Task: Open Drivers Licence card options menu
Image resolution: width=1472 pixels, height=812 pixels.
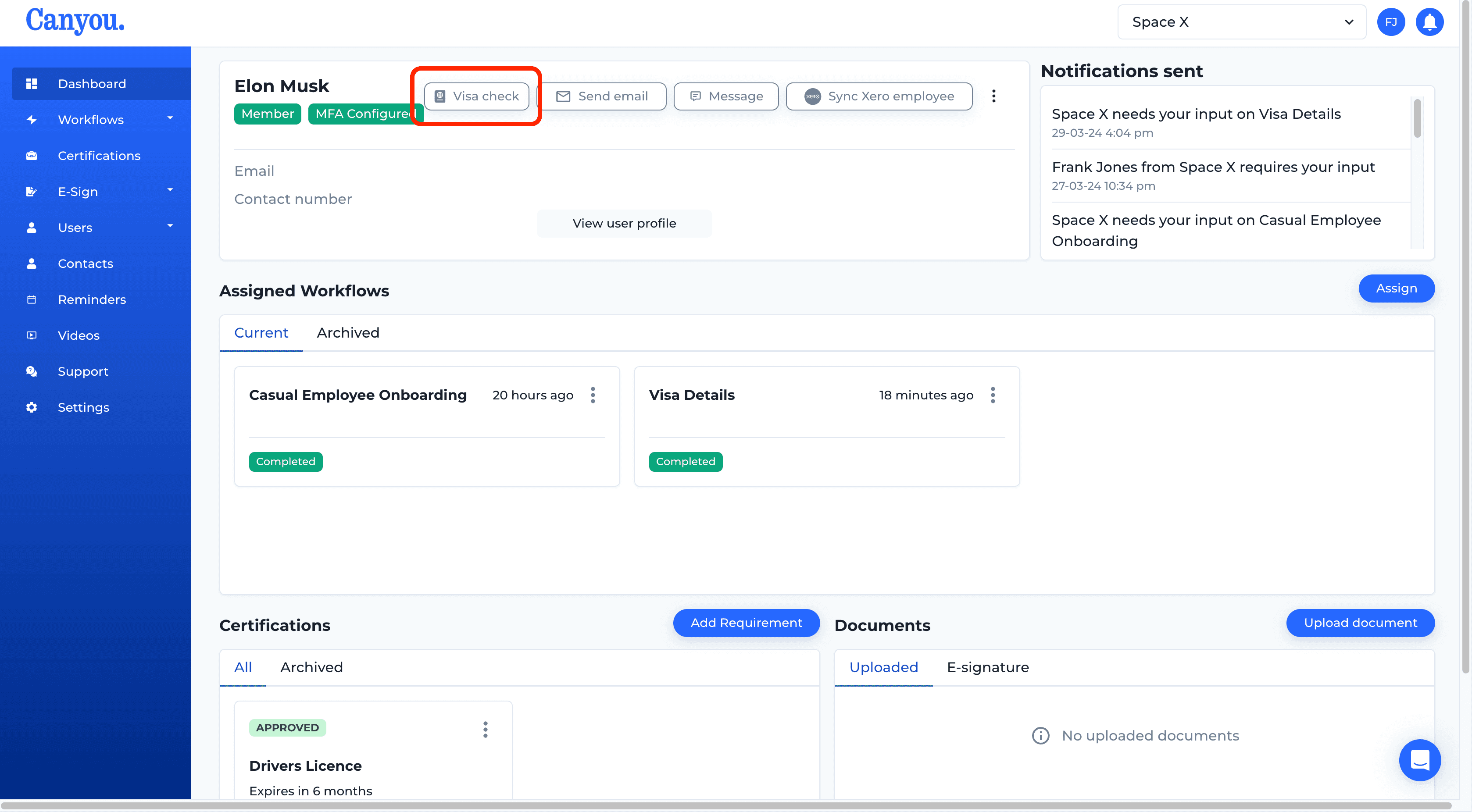Action: point(485,729)
